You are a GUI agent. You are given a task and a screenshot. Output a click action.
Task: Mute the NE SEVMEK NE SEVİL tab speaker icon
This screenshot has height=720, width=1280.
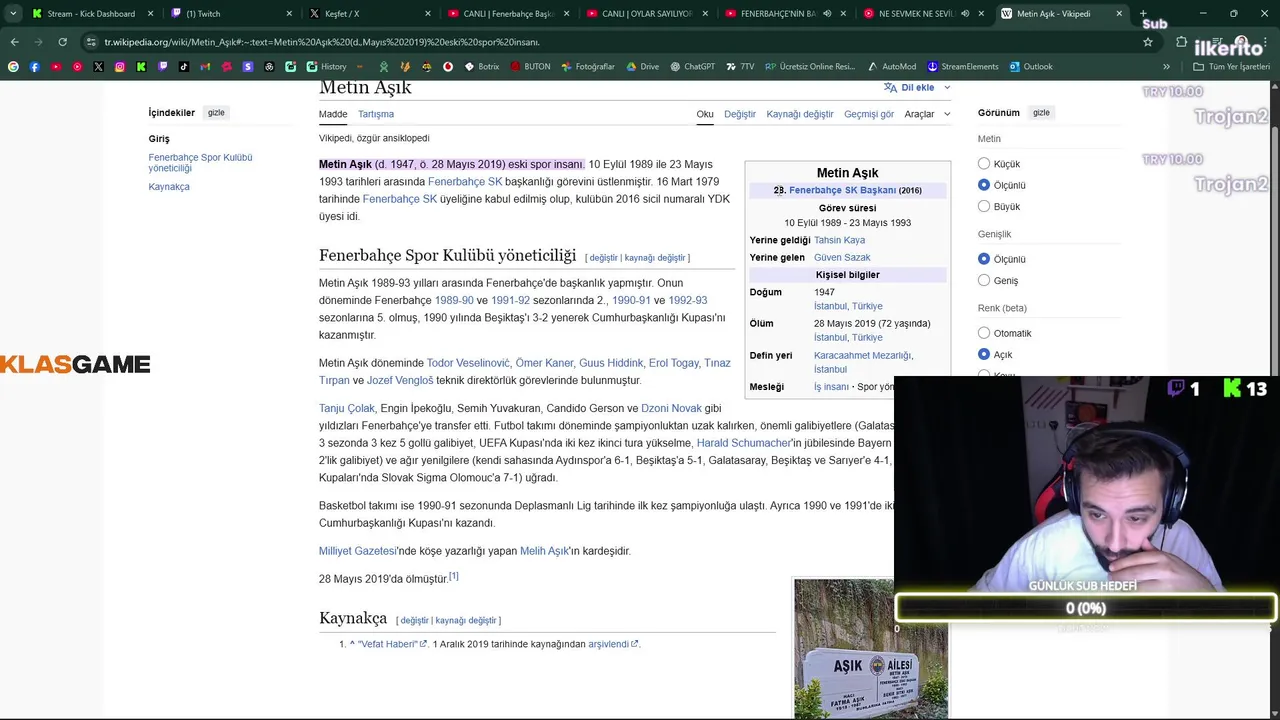click(x=965, y=14)
